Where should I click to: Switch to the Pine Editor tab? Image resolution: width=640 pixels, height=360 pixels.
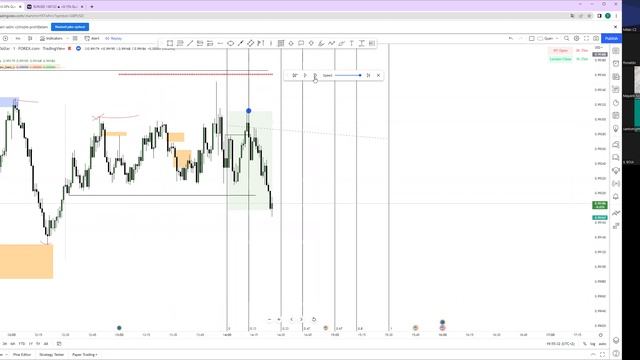pos(22,355)
